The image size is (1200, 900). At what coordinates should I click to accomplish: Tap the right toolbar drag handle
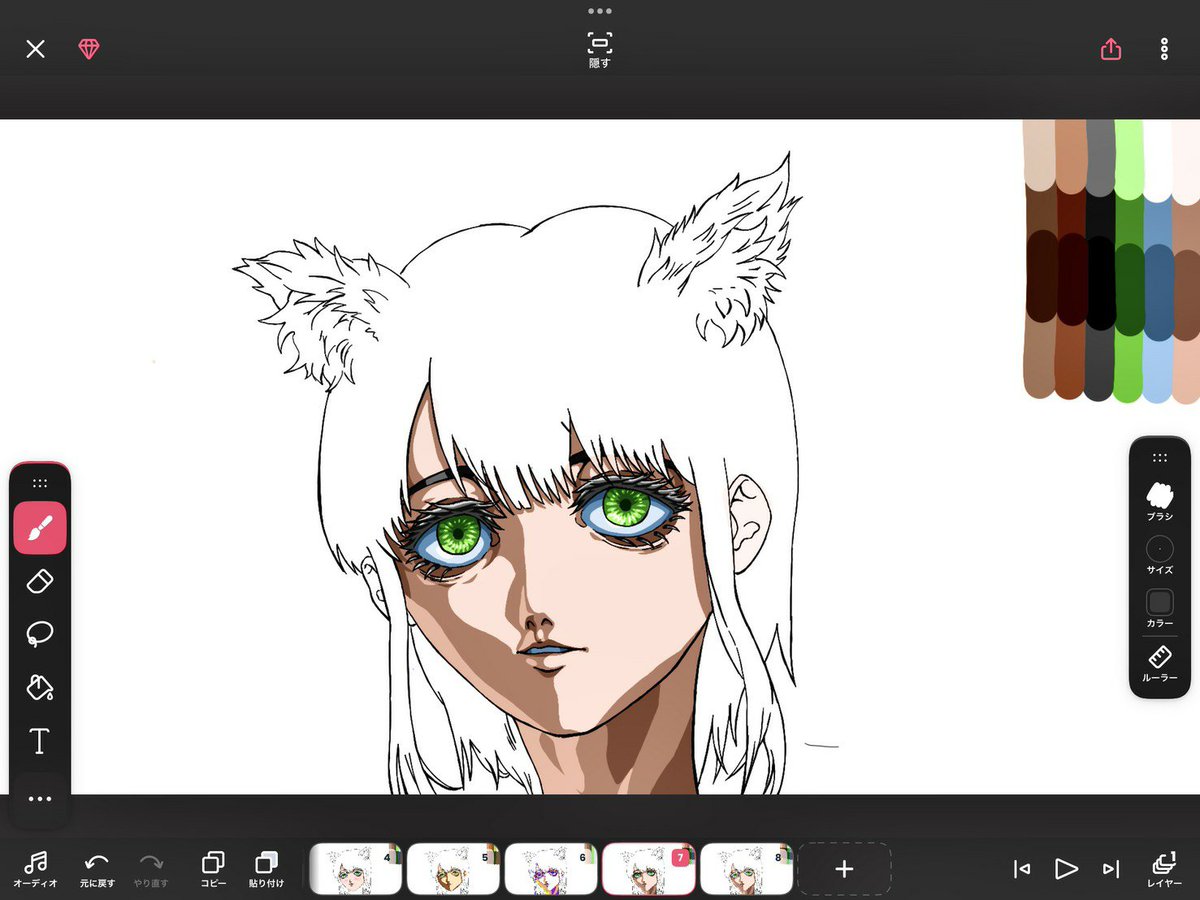[1160, 457]
